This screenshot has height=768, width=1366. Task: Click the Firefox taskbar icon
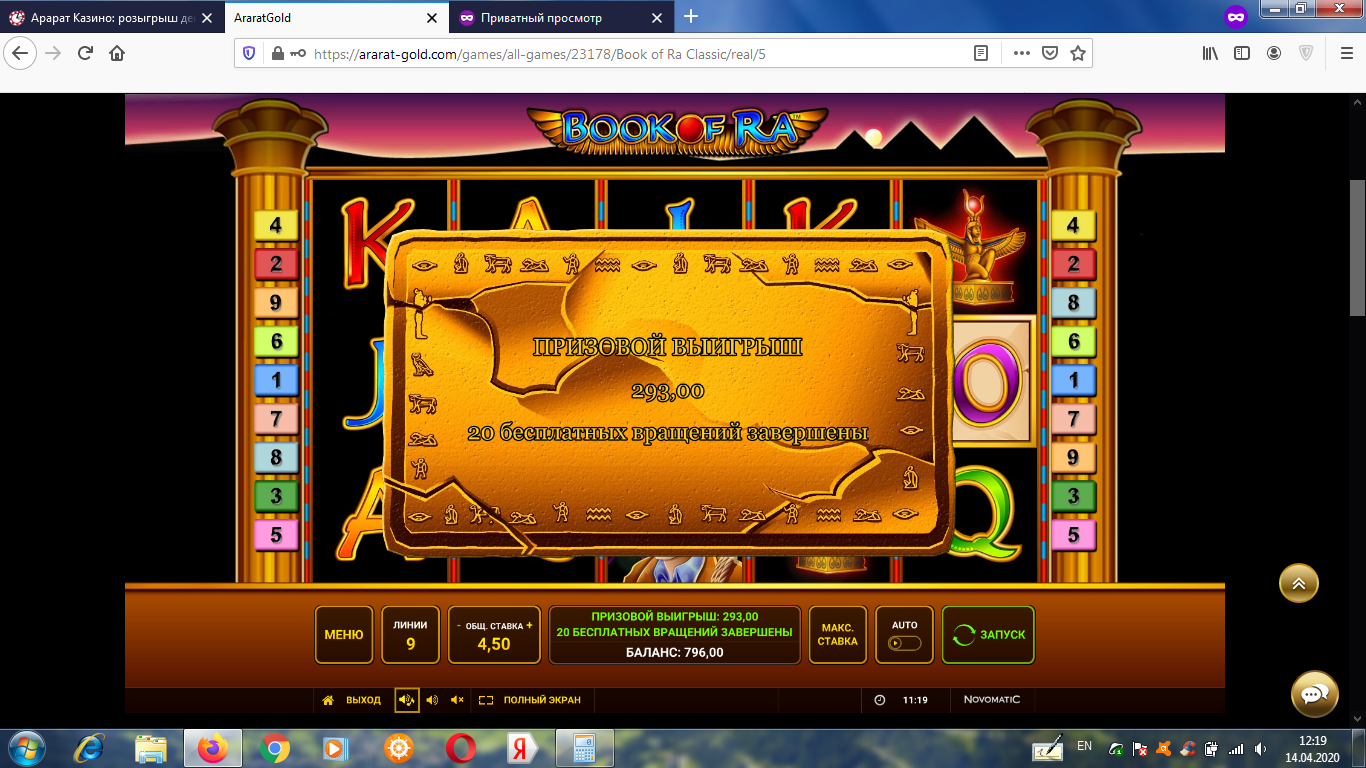213,748
